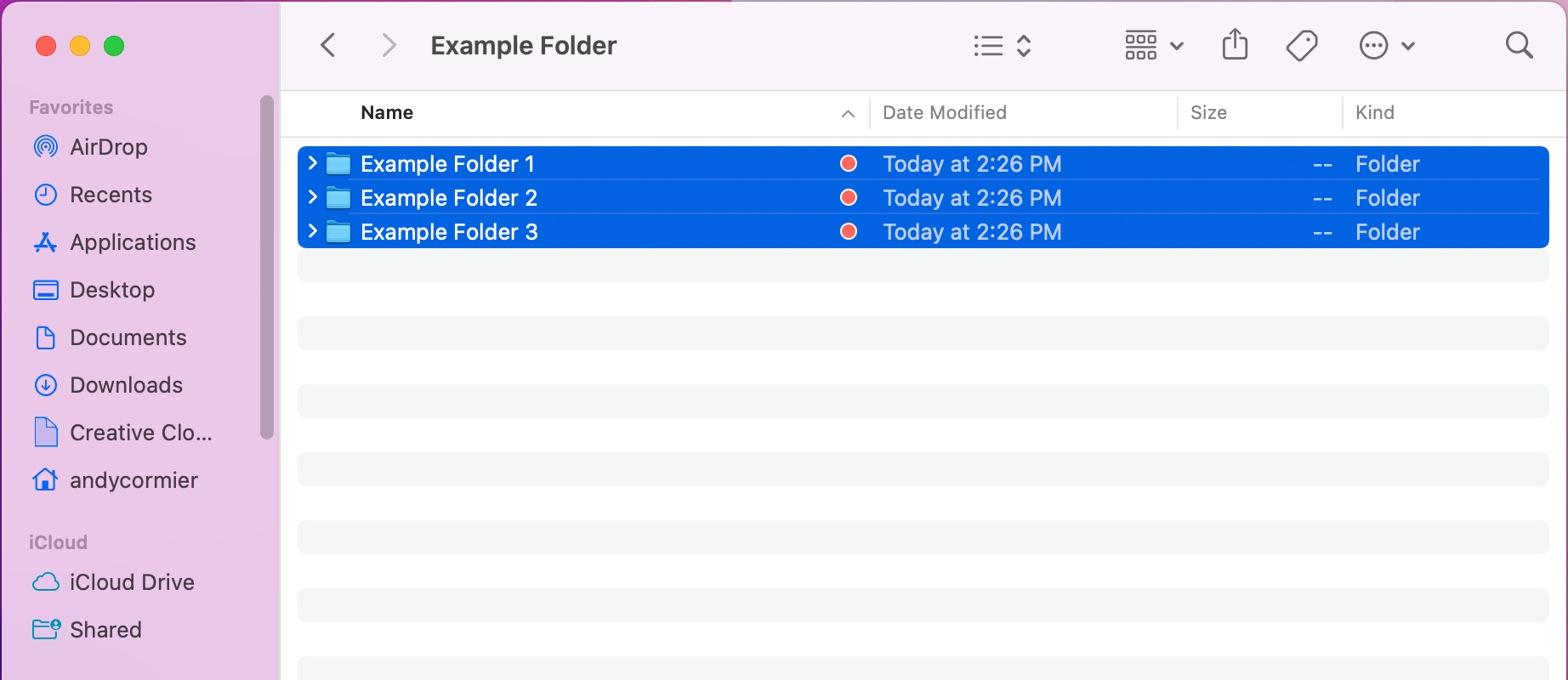Click the Kind value of Example Folder 1
1568x680 pixels.
click(x=1387, y=164)
